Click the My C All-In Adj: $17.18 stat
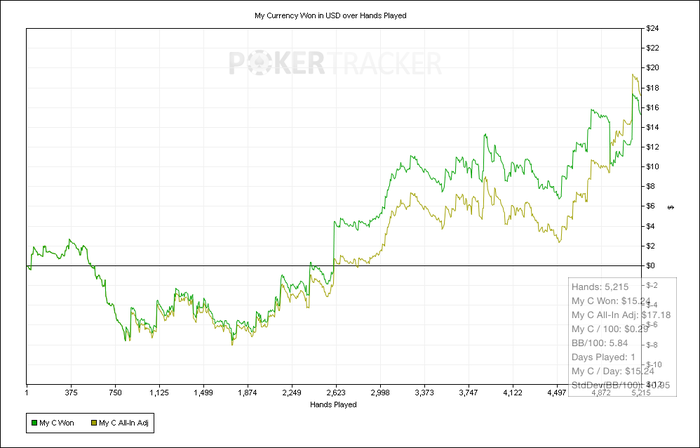Viewport: 700px width, 448px height. (621, 315)
